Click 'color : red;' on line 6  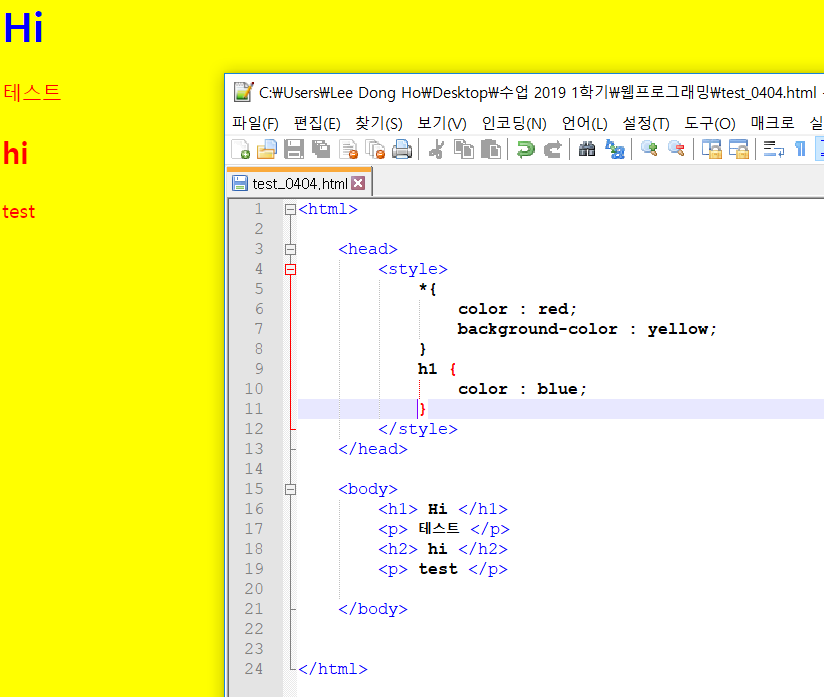517,309
